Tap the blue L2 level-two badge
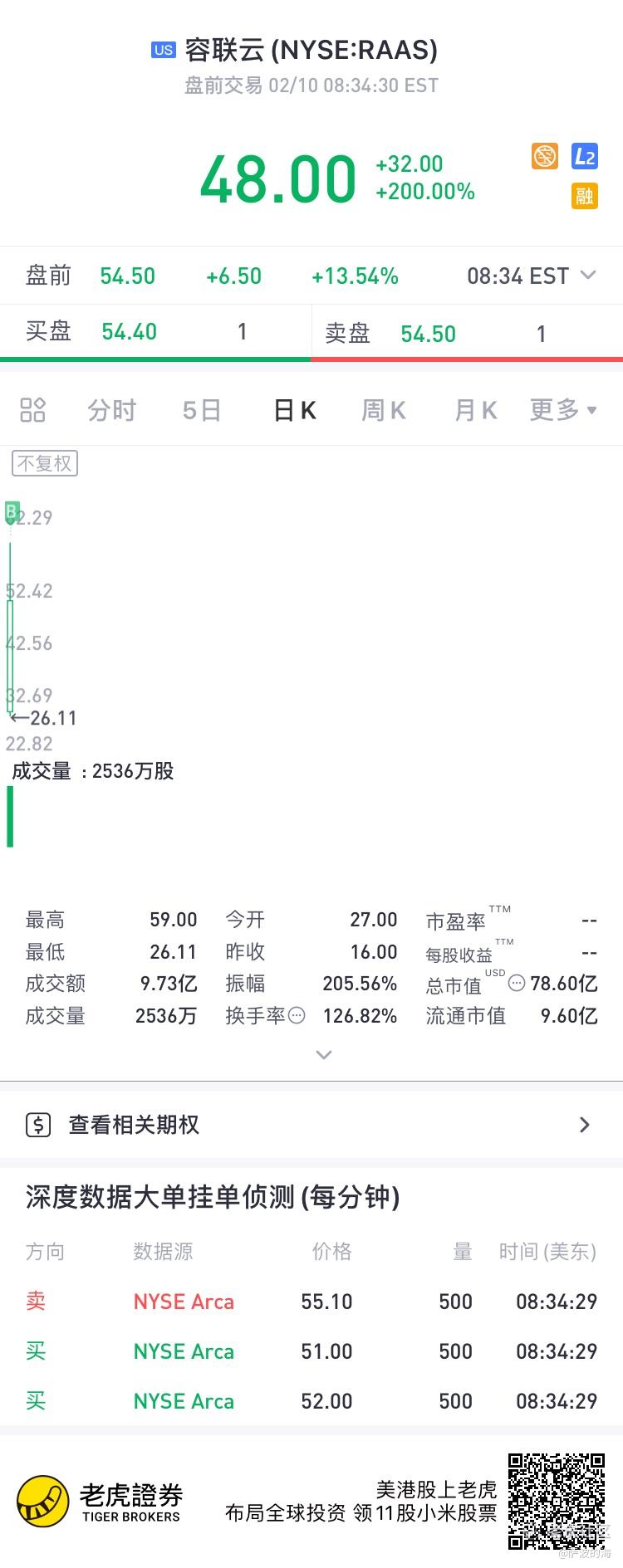 click(x=585, y=156)
